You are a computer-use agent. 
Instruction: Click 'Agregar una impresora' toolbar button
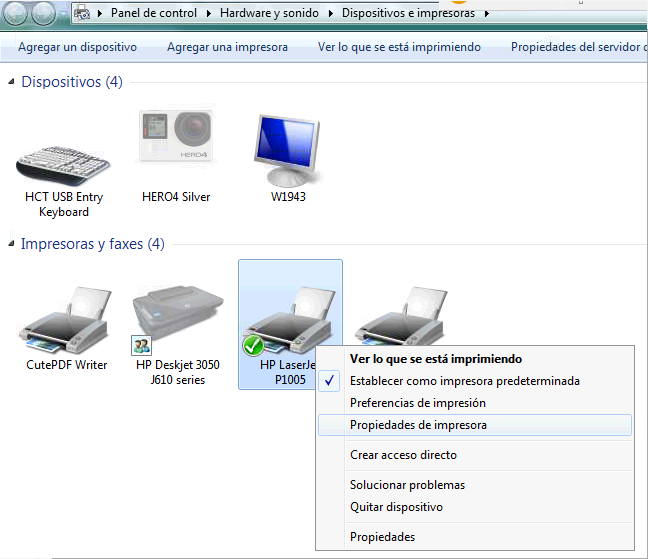pyautogui.click(x=227, y=47)
